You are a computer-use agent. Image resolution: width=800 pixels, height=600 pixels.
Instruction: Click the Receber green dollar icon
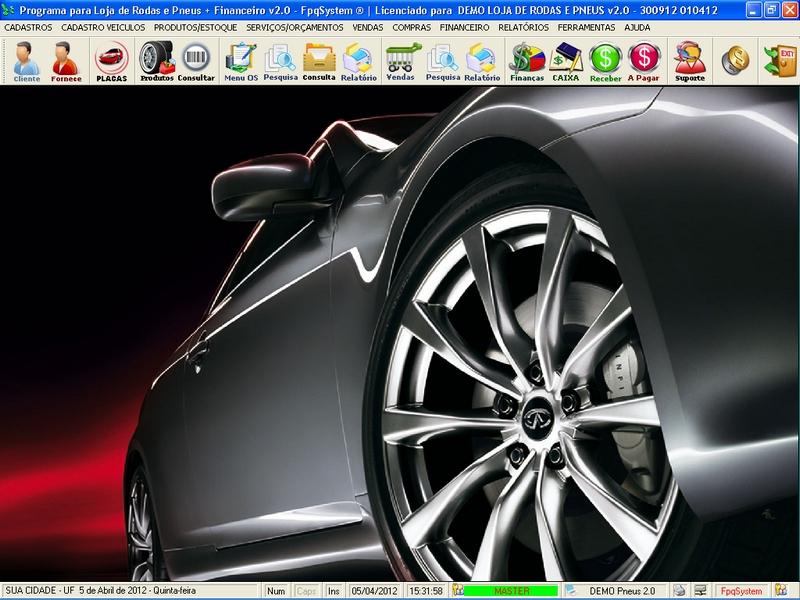tap(605, 61)
